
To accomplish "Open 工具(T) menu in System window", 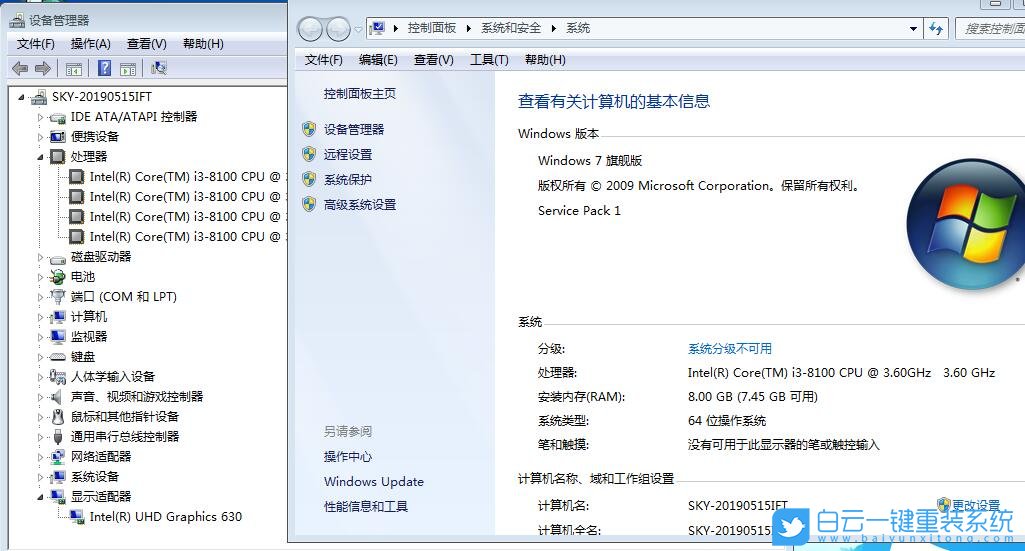I will (x=489, y=60).
